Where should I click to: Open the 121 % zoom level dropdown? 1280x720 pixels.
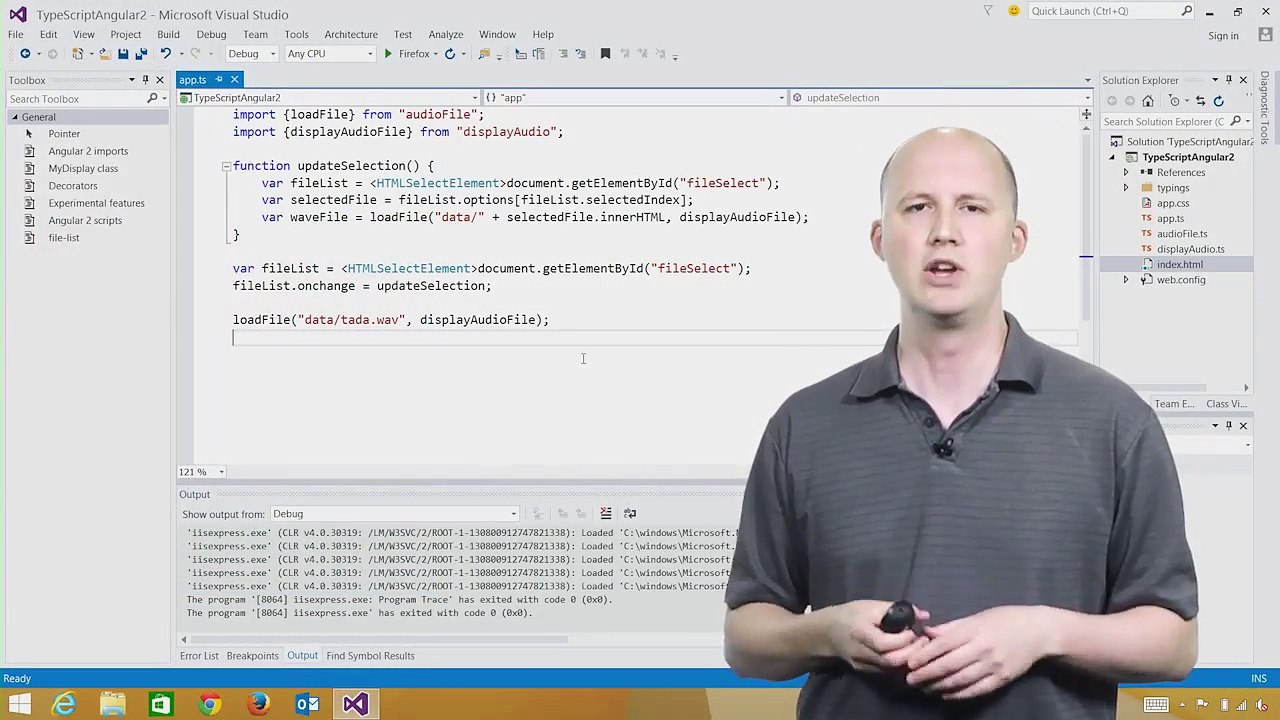pos(222,472)
